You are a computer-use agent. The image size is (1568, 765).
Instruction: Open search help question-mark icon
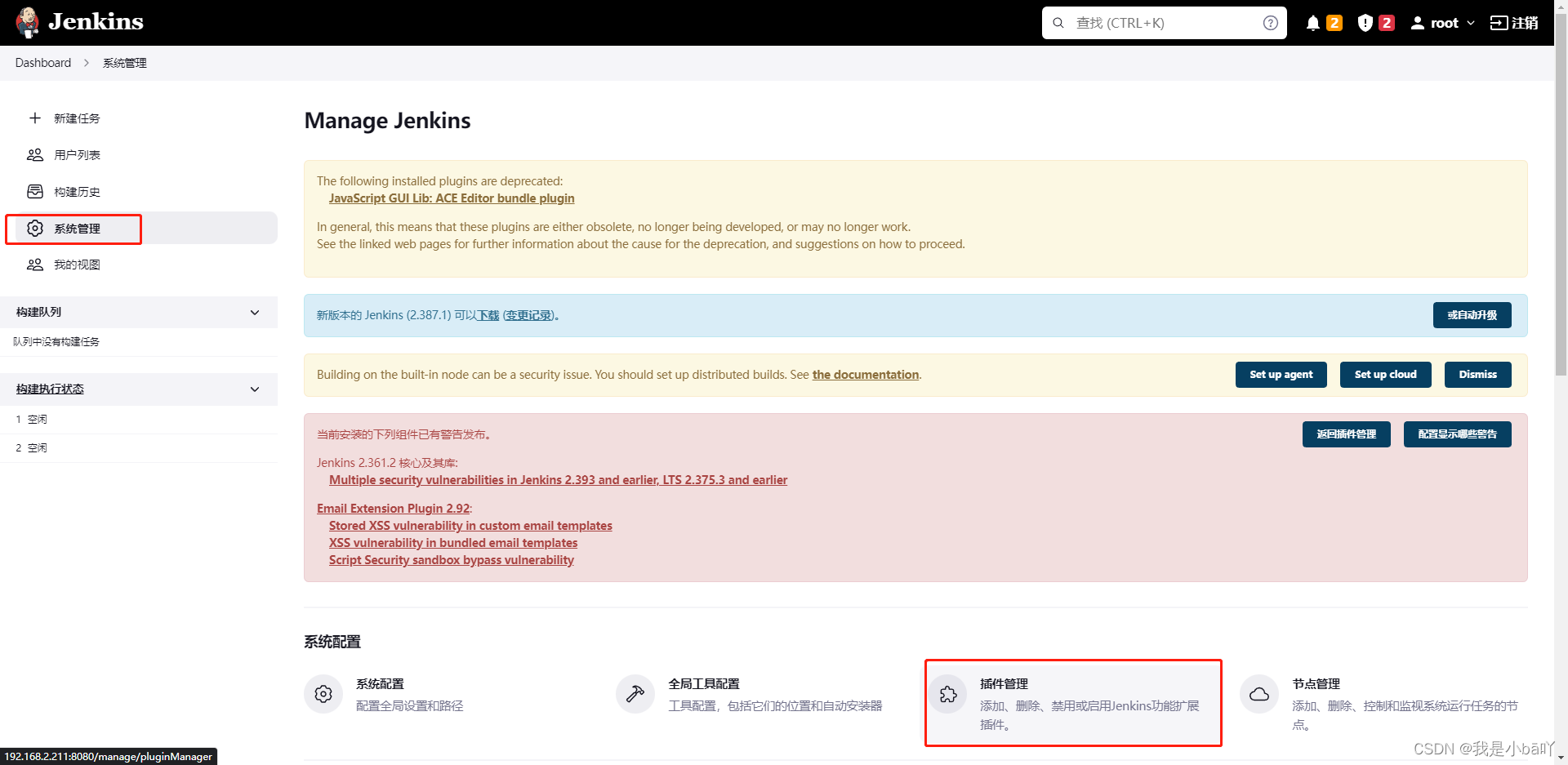(1271, 23)
